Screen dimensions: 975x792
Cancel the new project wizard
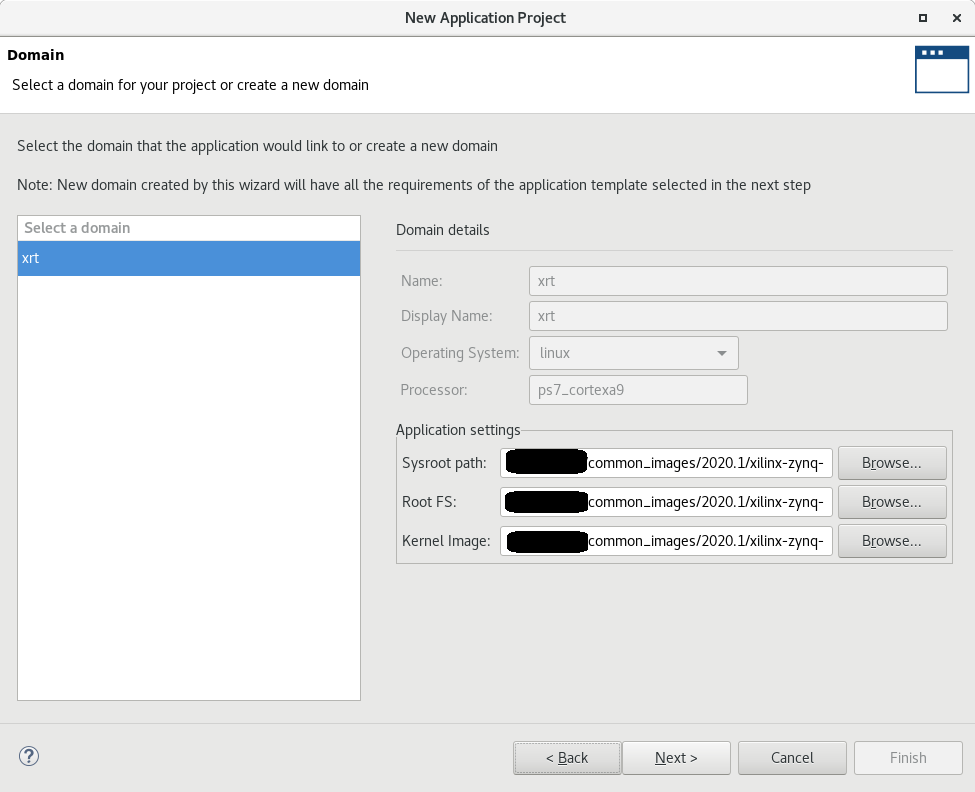792,758
